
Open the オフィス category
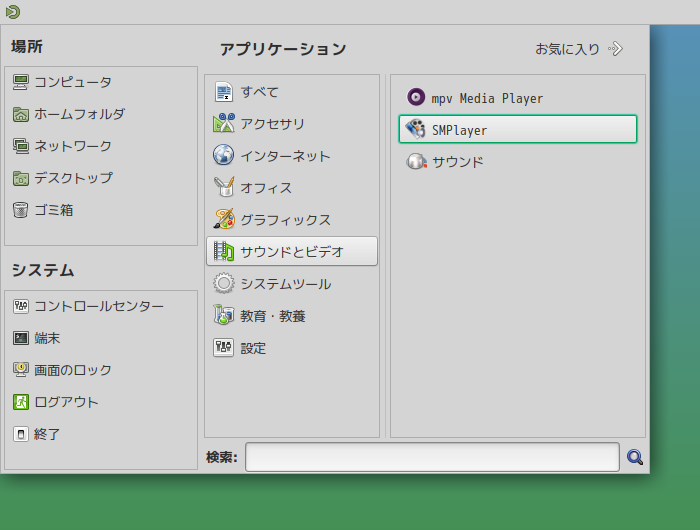[292, 188]
